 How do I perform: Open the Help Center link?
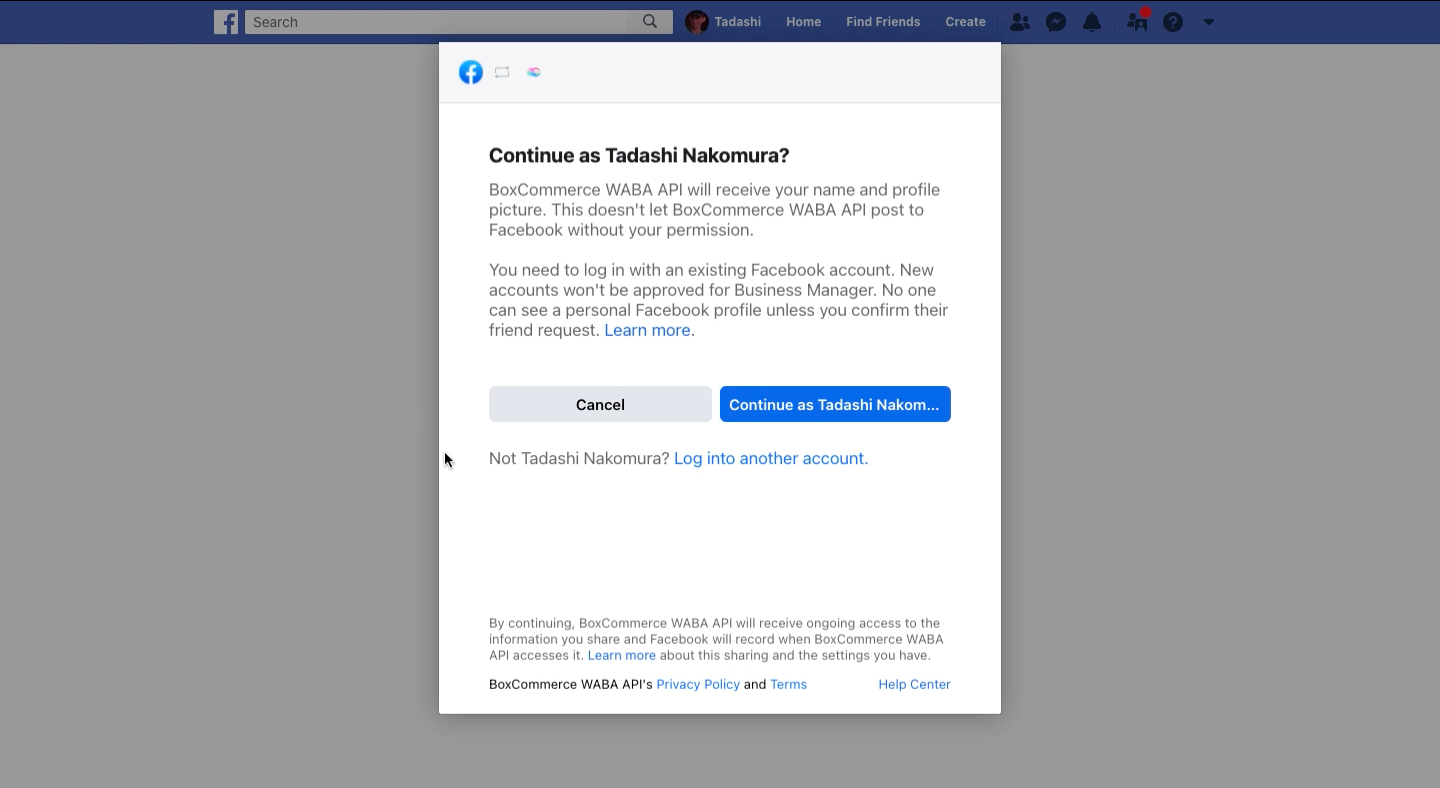tap(914, 684)
